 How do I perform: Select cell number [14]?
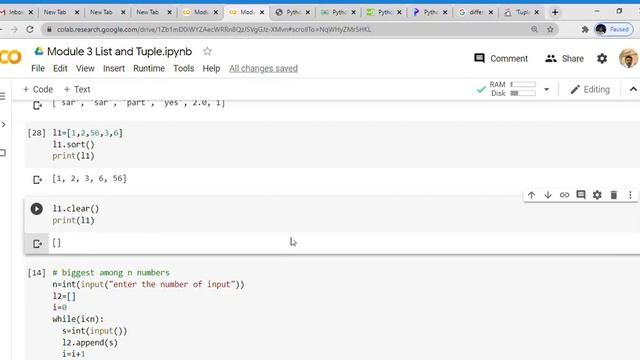(36, 273)
